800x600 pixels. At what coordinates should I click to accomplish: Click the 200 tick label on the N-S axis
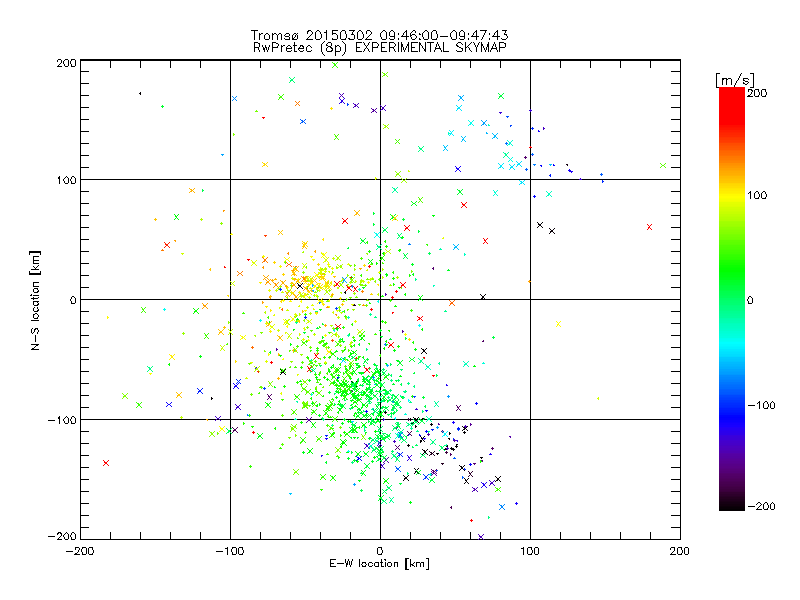[x=66, y=63]
